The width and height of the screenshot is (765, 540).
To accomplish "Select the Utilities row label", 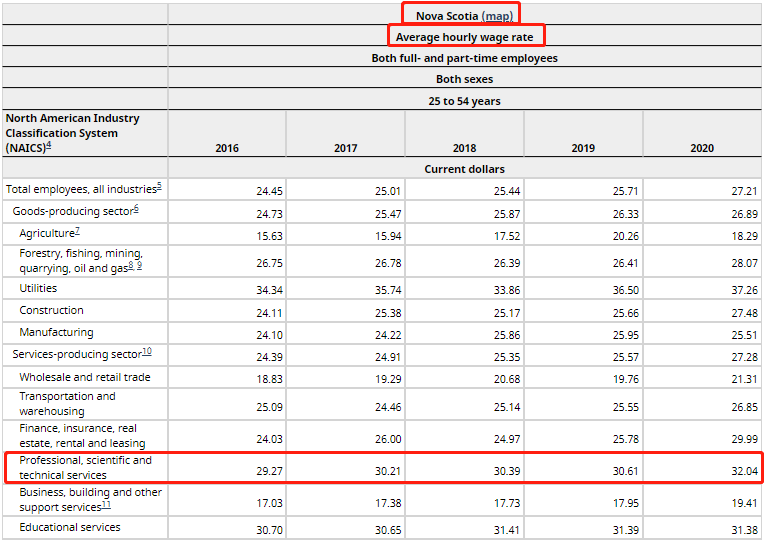I will pos(38,288).
